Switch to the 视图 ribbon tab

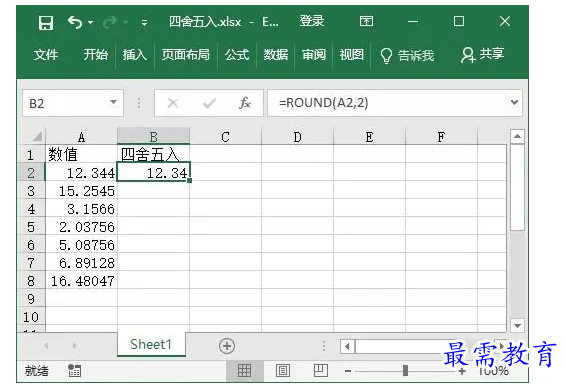click(x=352, y=55)
